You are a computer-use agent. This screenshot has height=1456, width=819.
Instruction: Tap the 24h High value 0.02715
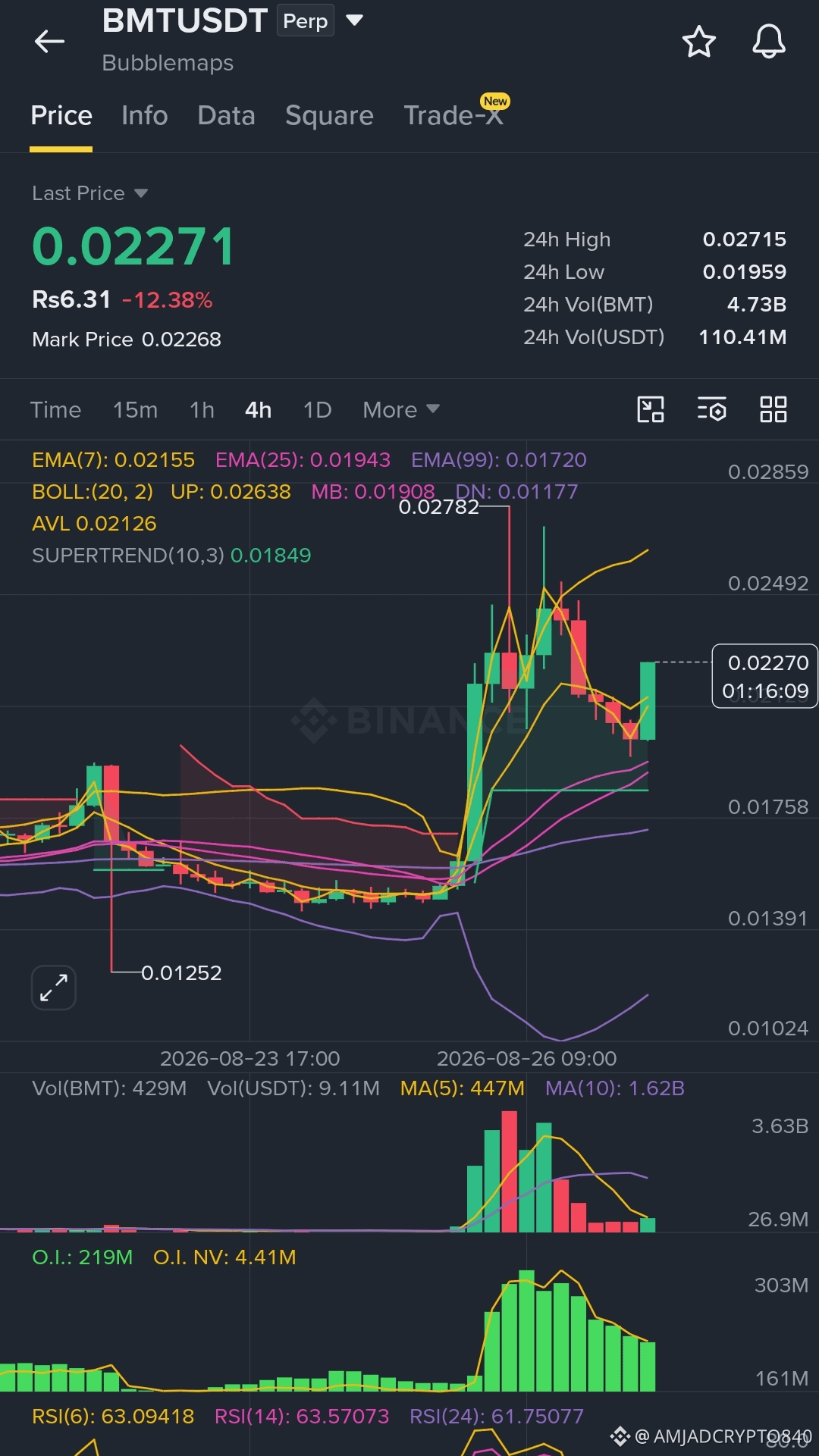coord(744,240)
